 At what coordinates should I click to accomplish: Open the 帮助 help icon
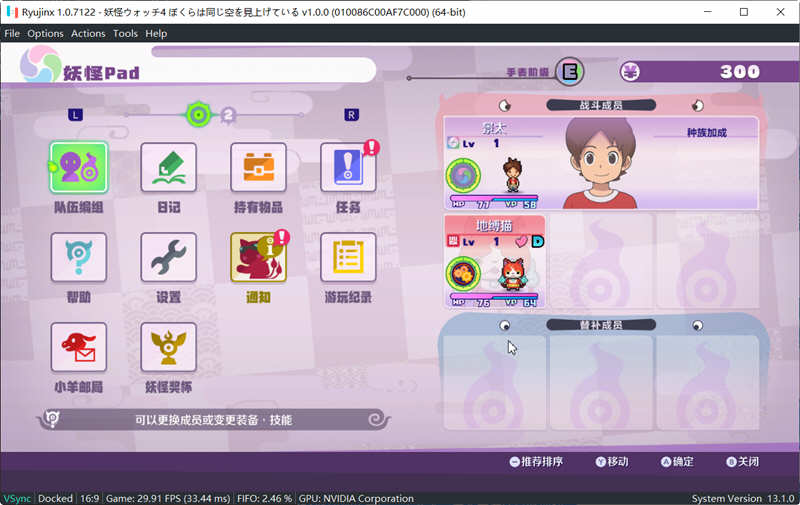(79, 257)
